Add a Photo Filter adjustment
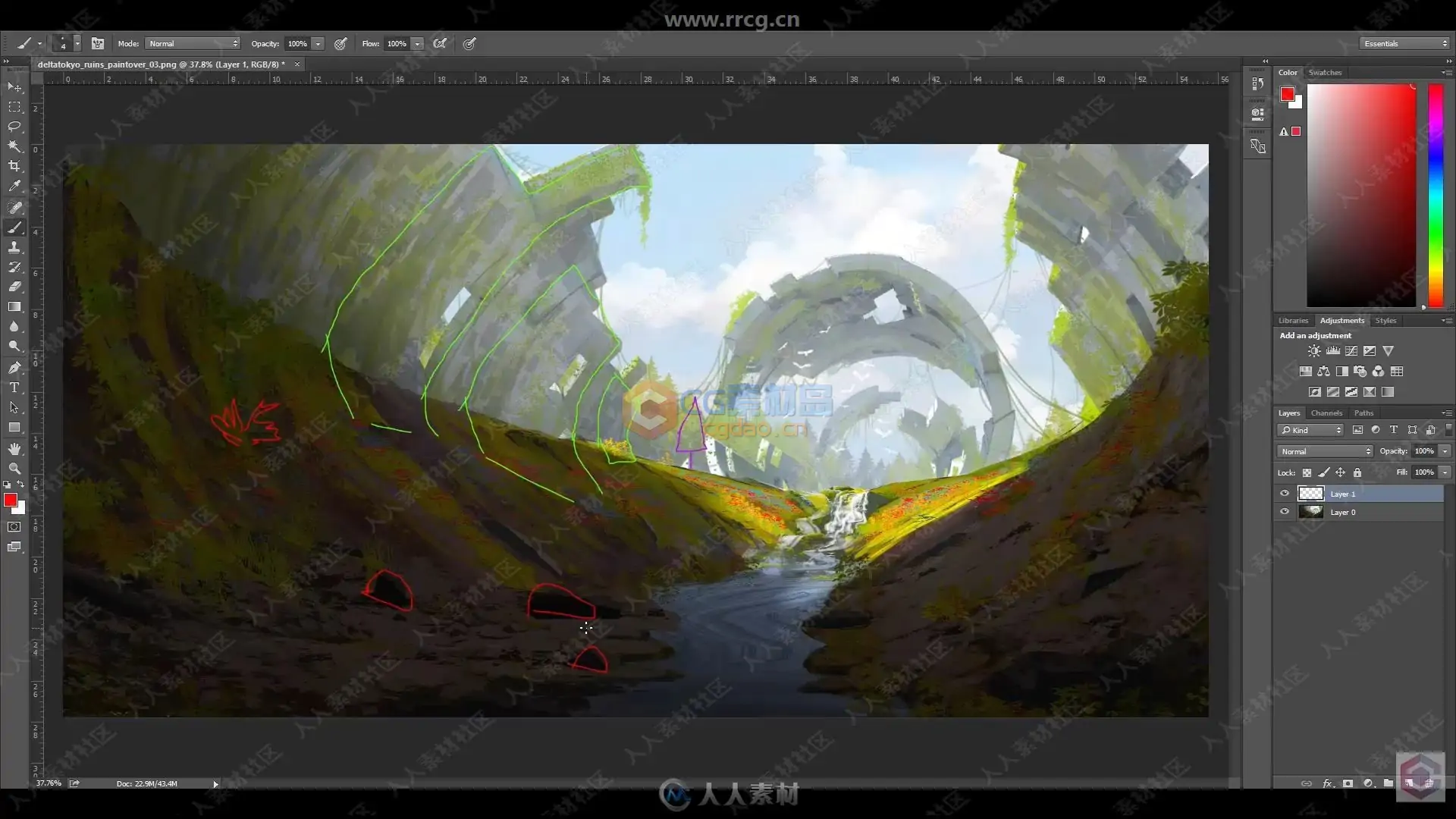 click(1360, 372)
